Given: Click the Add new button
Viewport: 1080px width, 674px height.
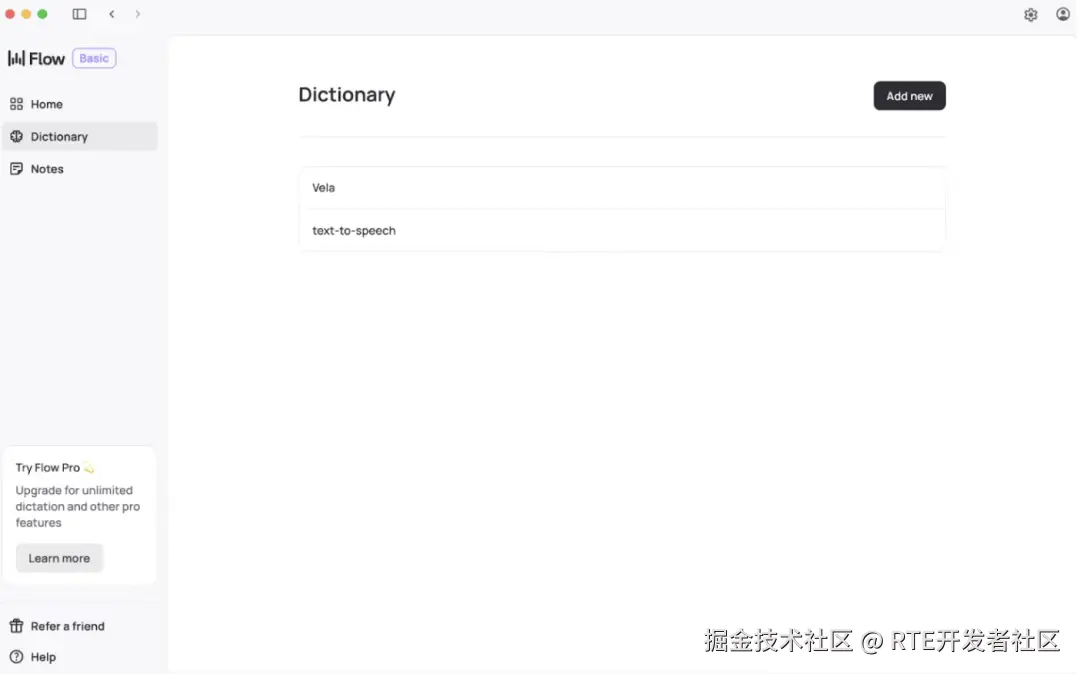Looking at the screenshot, I should point(909,96).
